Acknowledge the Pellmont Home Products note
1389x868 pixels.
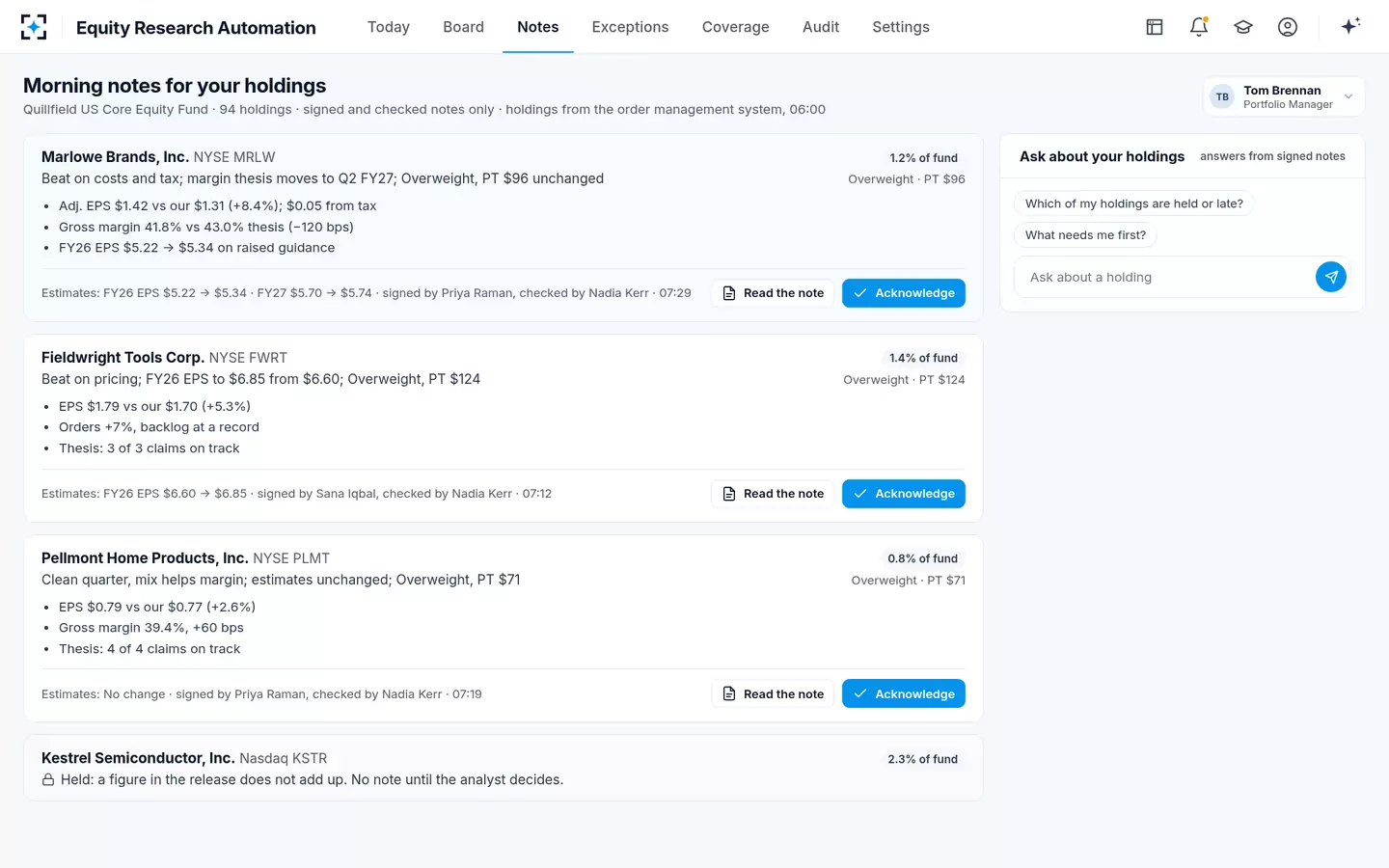tap(904, 693)
